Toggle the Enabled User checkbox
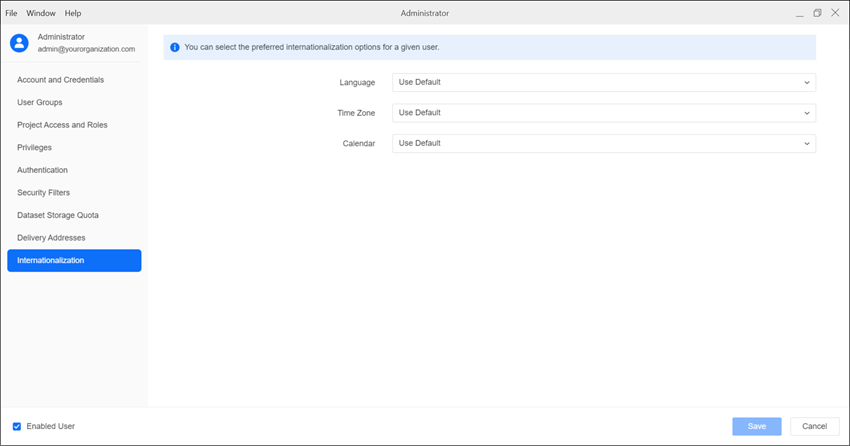 point(17,426)
